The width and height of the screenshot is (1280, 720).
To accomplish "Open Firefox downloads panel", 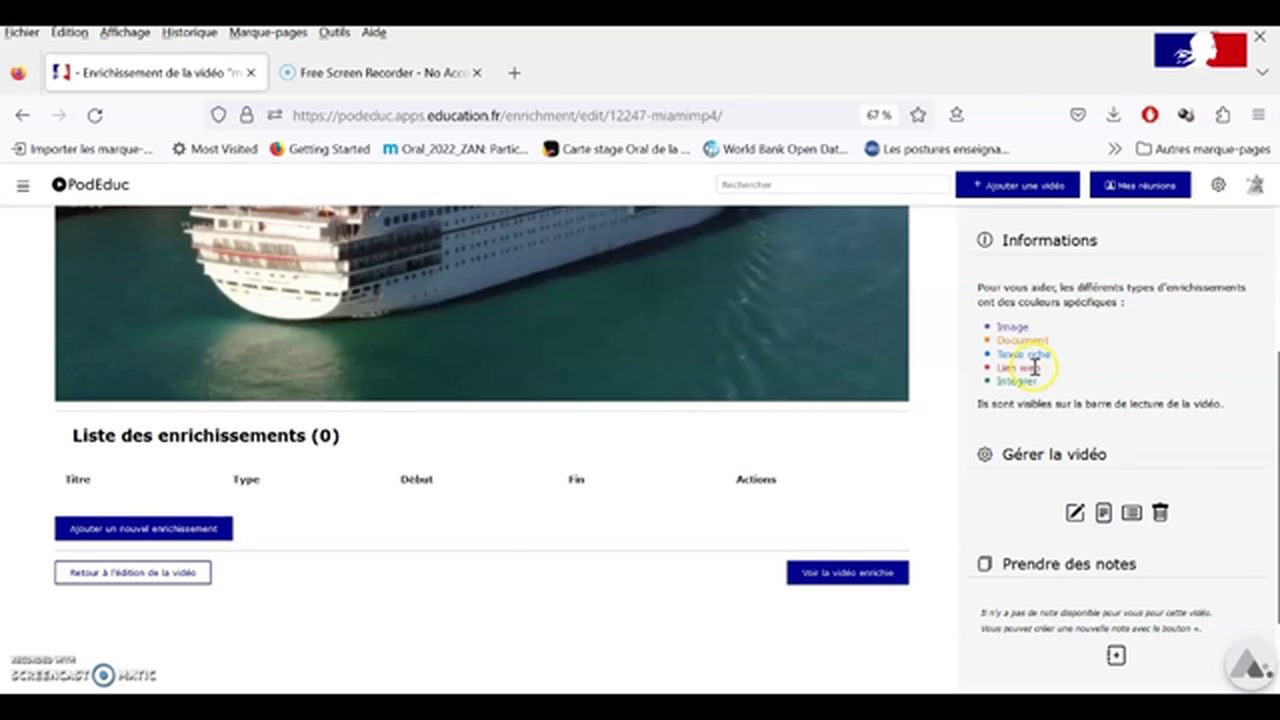I will (x=1113, y=115).
